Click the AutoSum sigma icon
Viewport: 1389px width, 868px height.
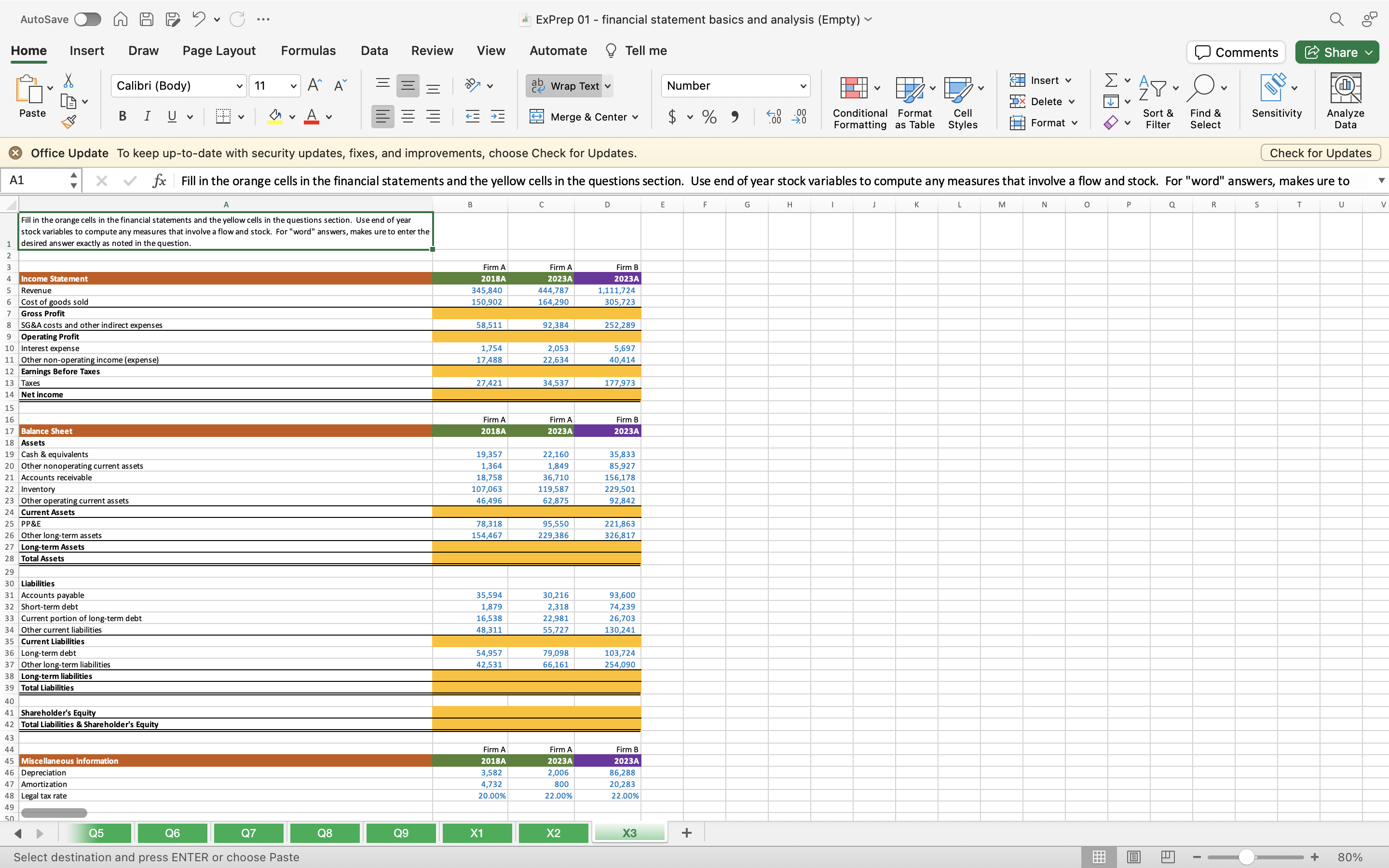[1111, 81]
